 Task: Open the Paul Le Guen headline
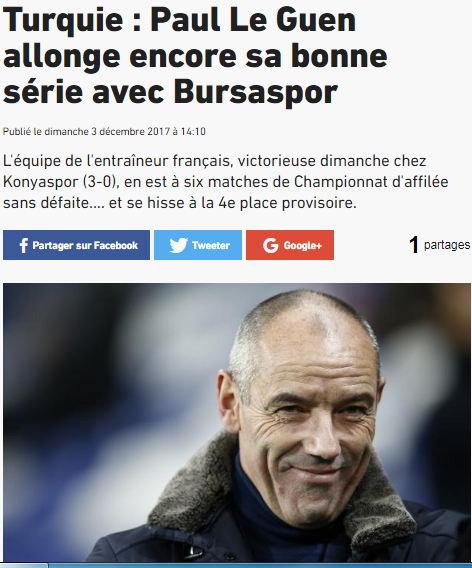tap(196, 55)
